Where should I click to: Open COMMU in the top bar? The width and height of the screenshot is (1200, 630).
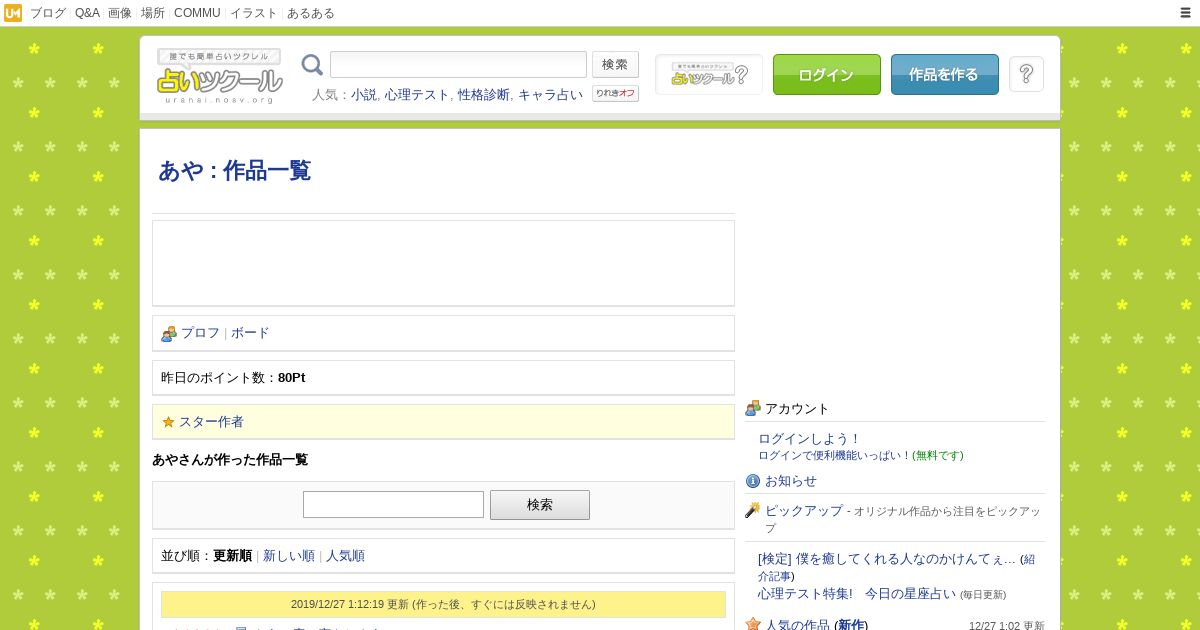click(x=197, y=13)
